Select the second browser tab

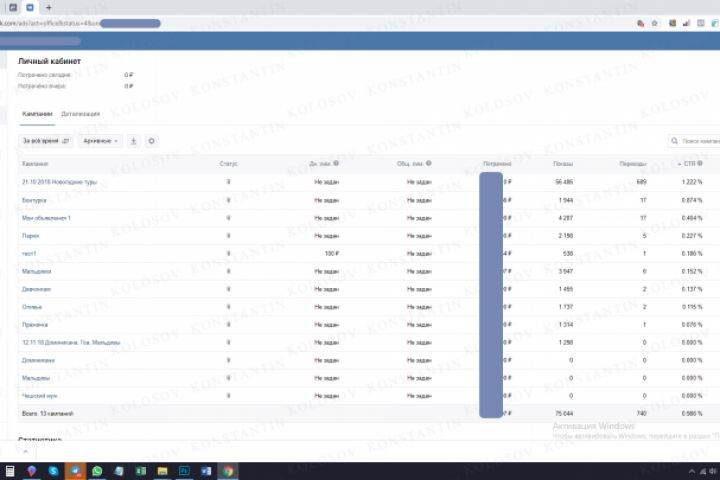point(30,7)
